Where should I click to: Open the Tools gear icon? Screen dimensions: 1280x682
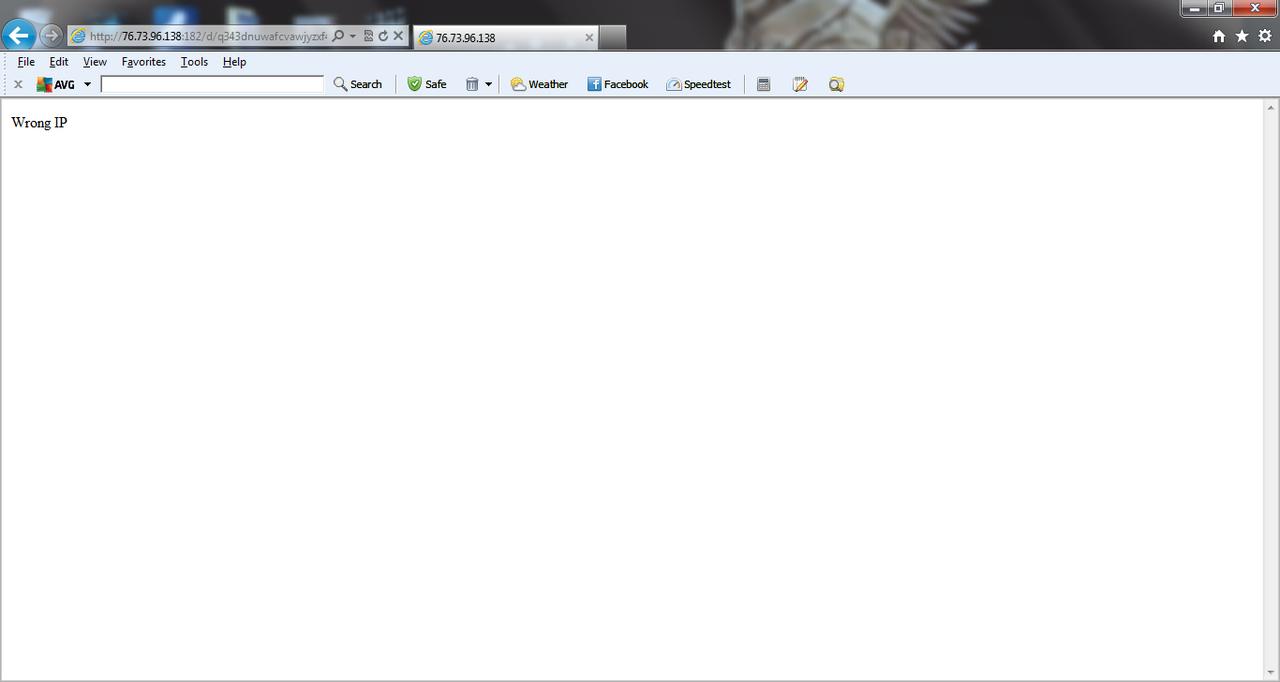[1265, 36]
